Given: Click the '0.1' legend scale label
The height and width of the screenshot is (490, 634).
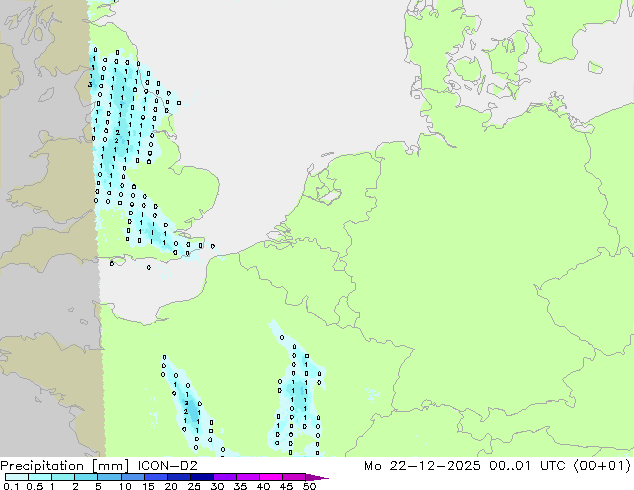Looking at the screenshot, I should (x=11, y=486).
